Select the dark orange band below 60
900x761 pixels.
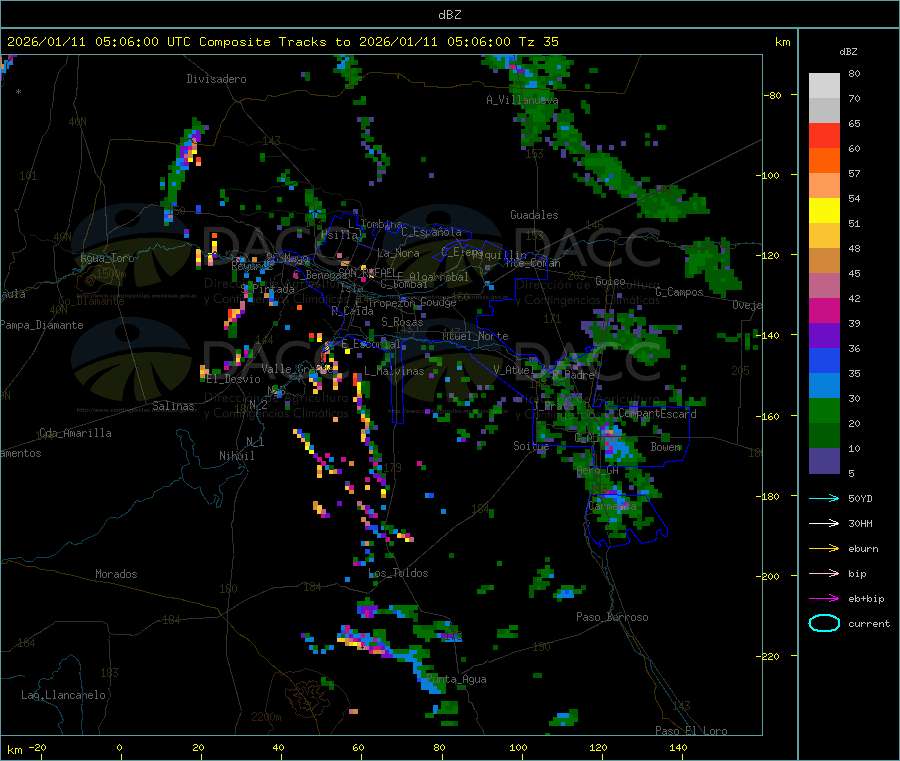tap(824, 161)
